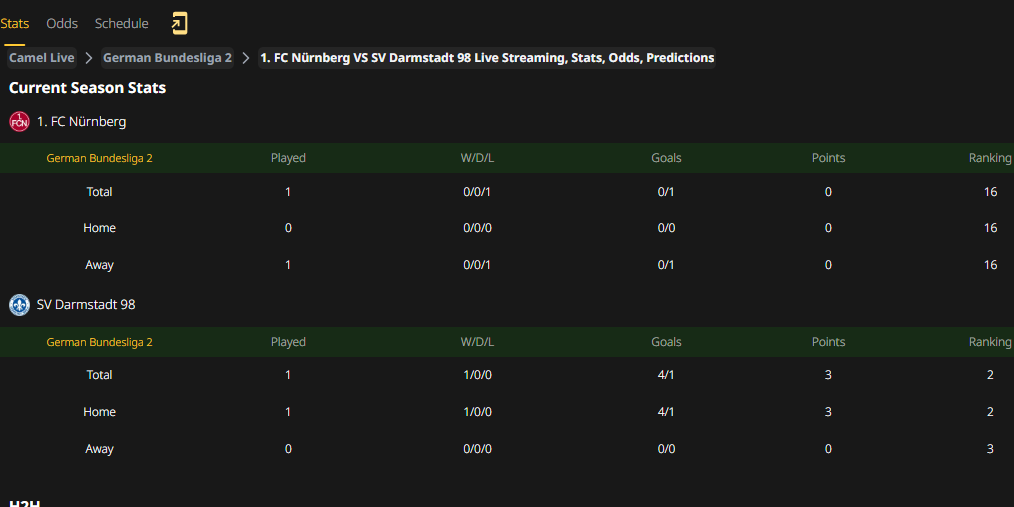Switch to the Stats tab

14,24
